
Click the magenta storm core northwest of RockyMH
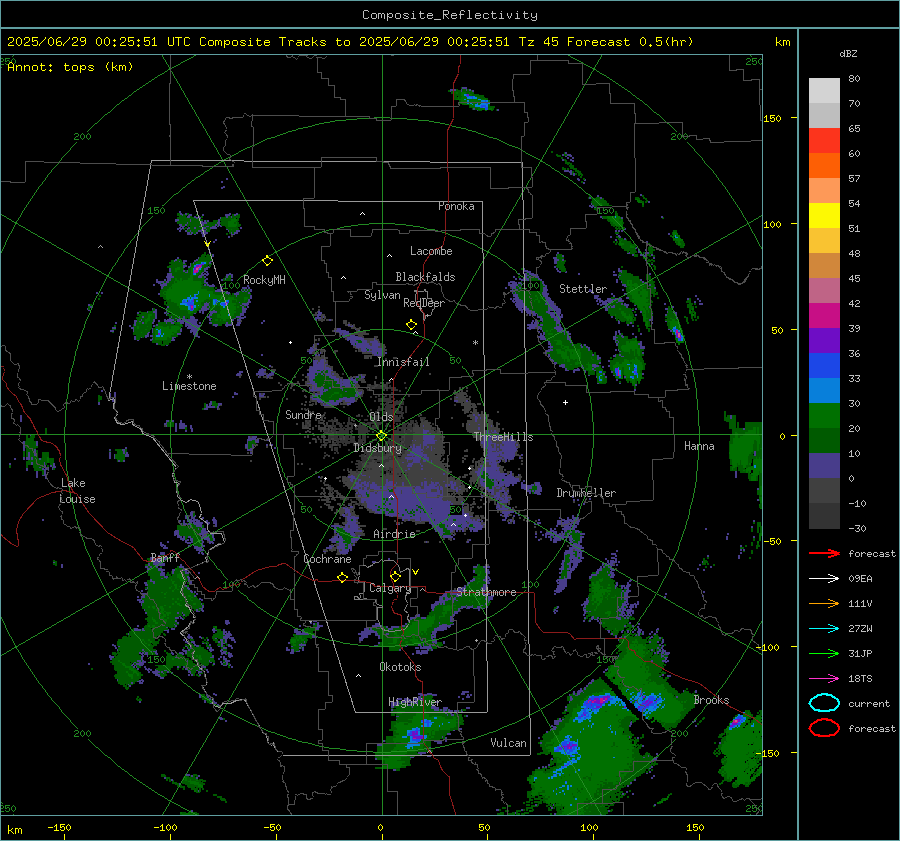tap(197, 268)
